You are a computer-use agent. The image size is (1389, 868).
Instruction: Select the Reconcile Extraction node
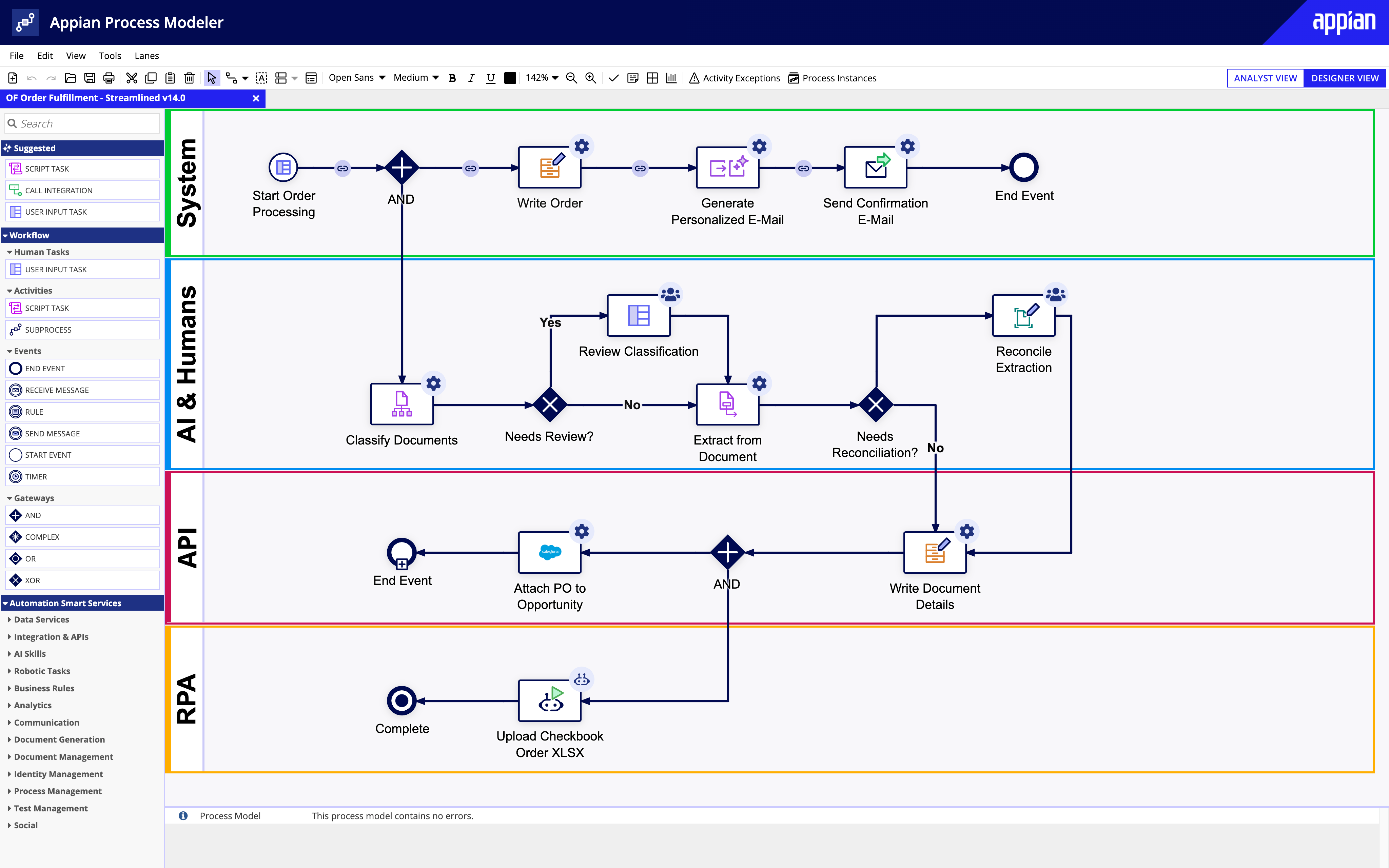(1024, 315)
